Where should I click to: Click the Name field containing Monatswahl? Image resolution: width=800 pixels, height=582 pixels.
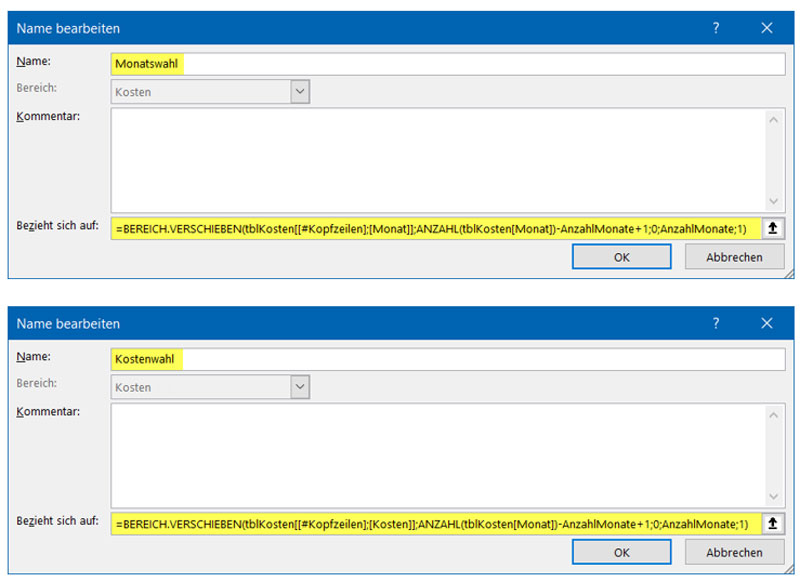tap(448, 63)
